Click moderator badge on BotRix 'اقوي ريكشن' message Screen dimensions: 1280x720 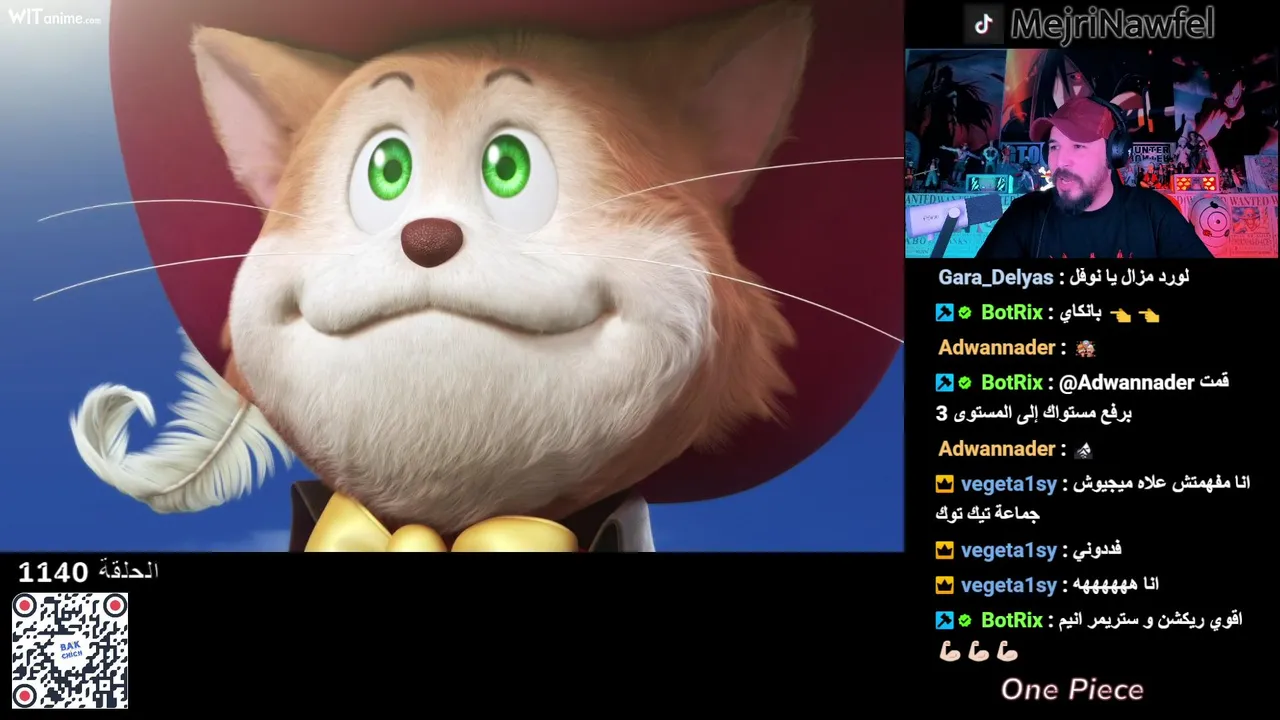(944, 620)
